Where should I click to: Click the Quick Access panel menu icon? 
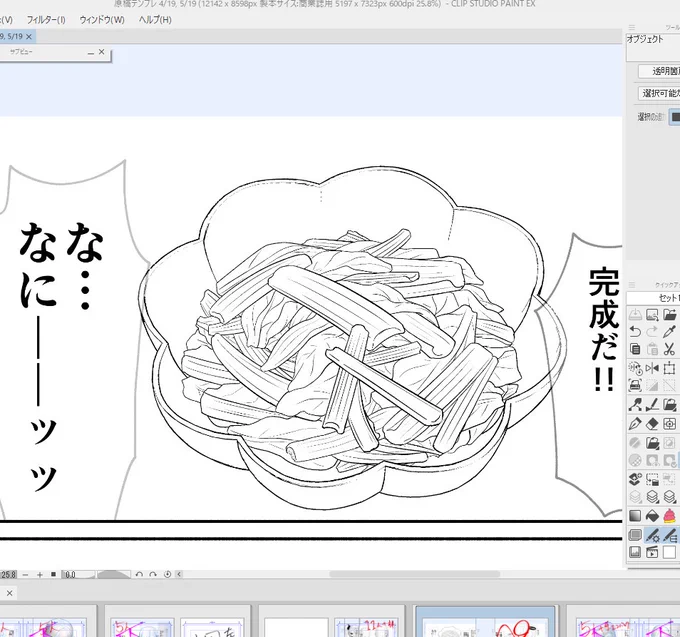(x=631, y=285)
